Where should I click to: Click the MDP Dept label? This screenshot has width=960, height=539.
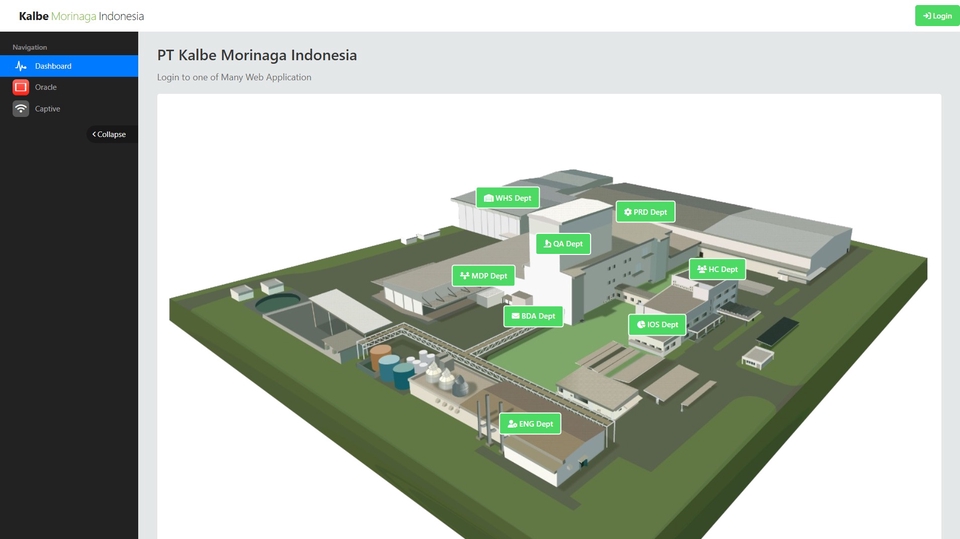tap(483, 276)
